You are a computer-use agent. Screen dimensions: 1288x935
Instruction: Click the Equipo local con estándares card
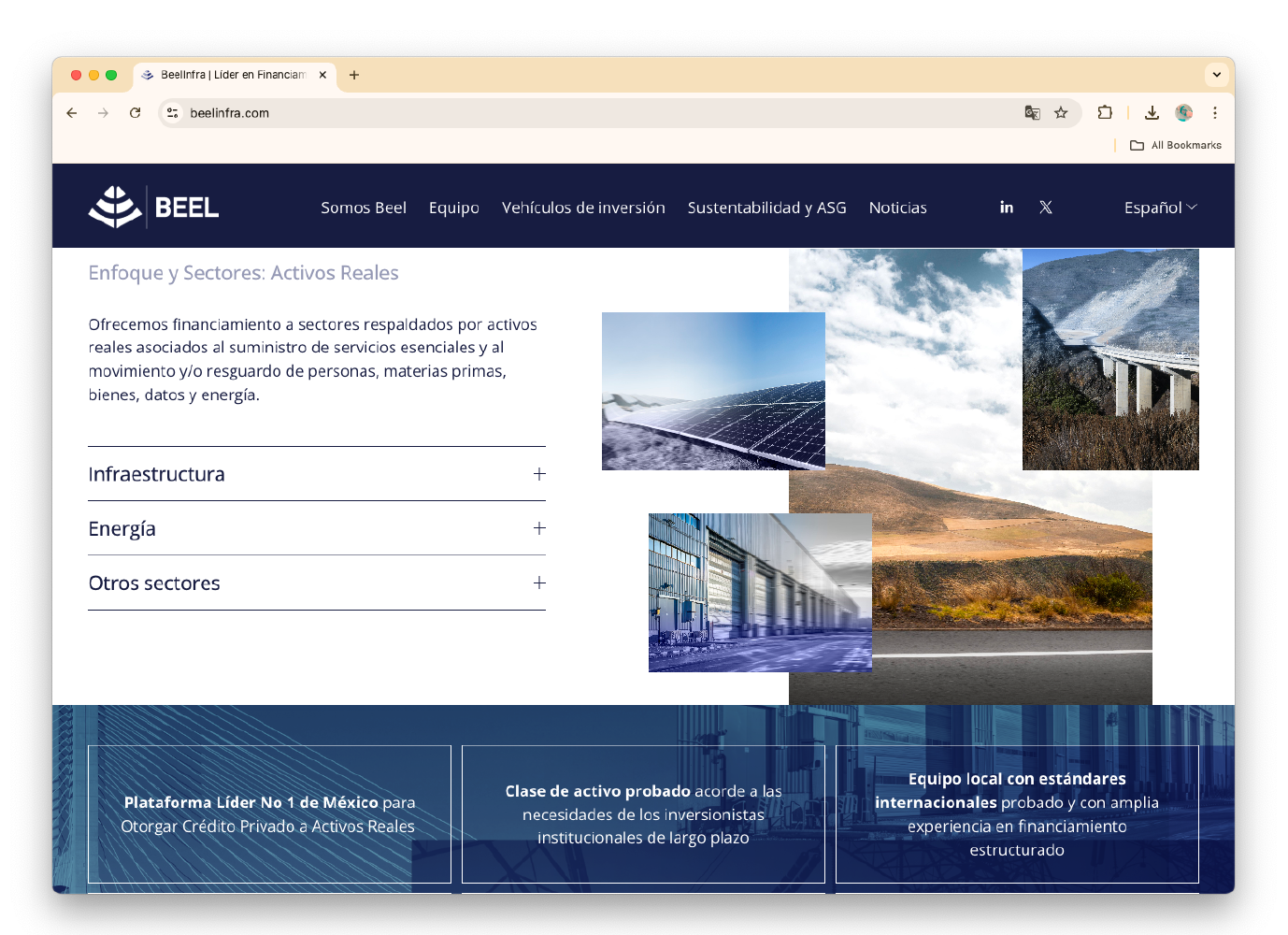pos(1017,814)
